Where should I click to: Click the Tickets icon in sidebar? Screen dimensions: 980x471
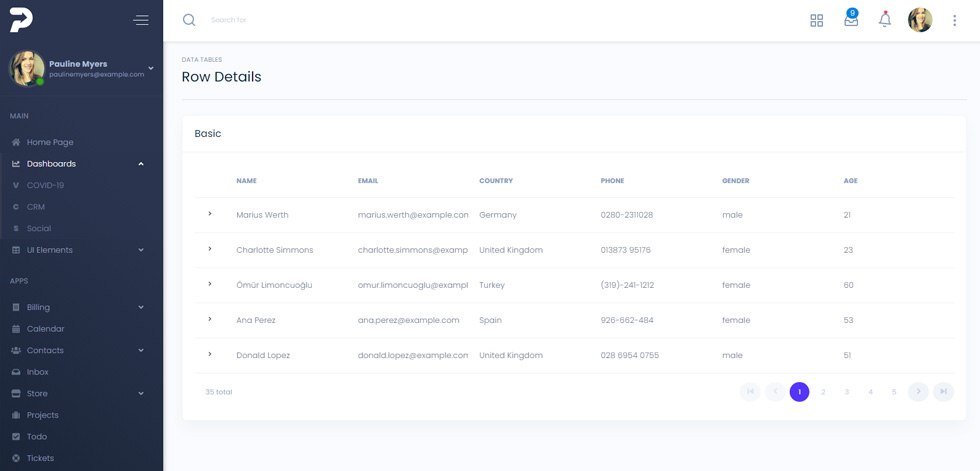[16, 458]
